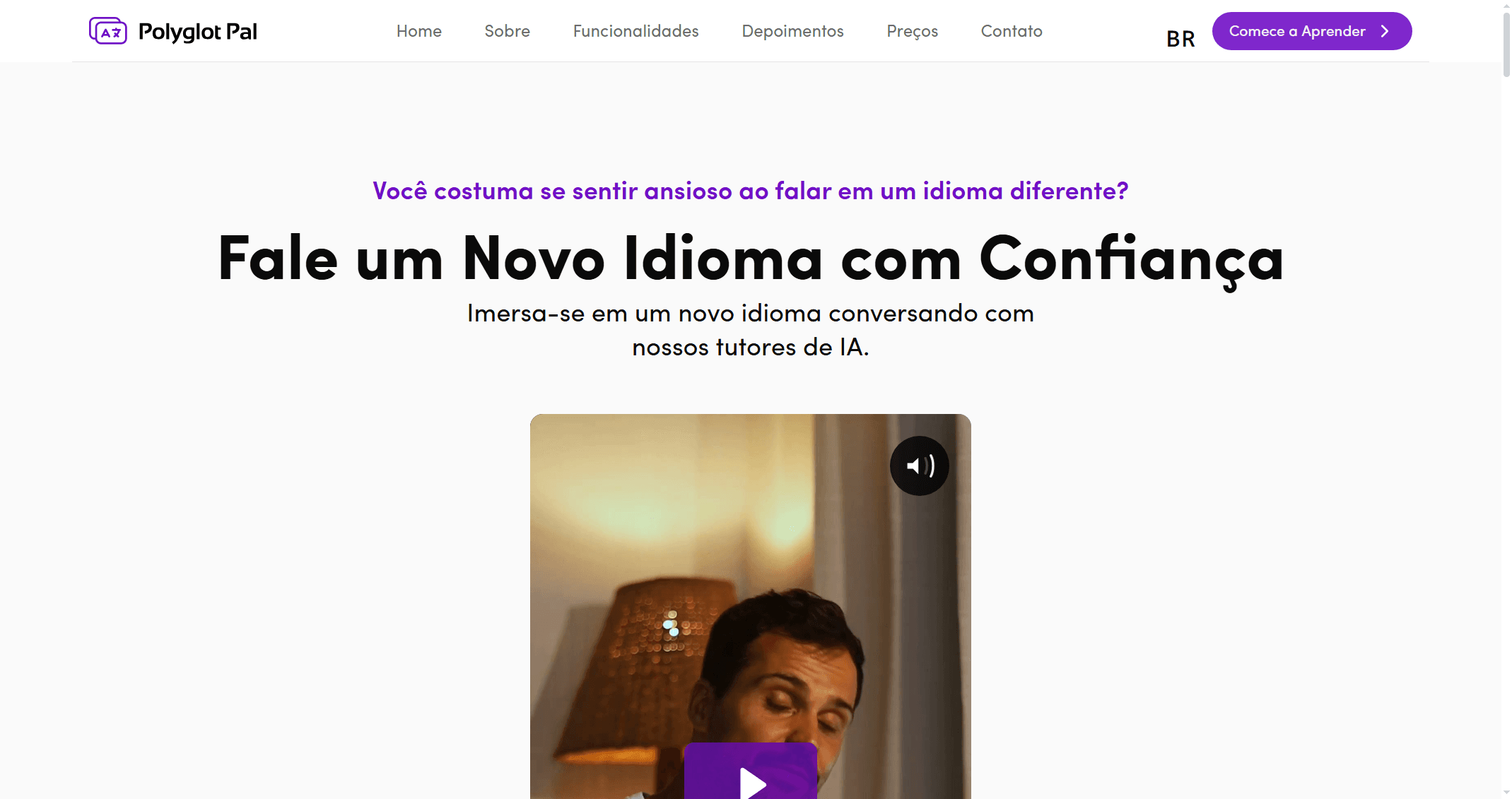
Task: Open the Preços navigation link
Action: 912,31
